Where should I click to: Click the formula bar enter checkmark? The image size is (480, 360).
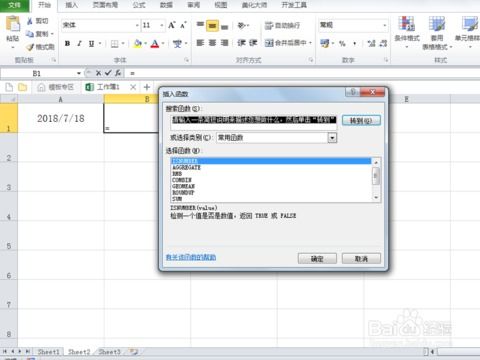click(x=108, y=73)
